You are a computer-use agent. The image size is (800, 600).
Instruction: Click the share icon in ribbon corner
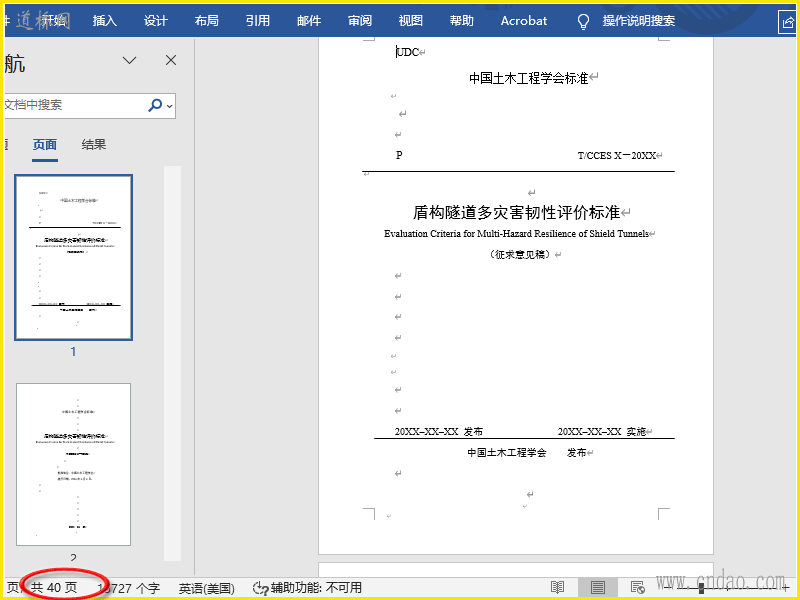(787, 22)
